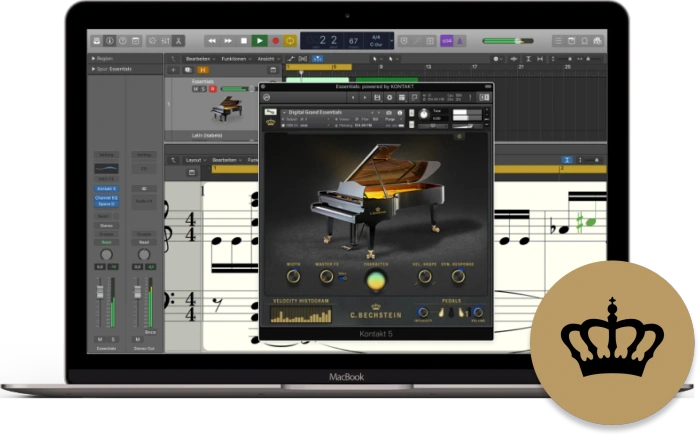Turn the Width knob on Bechstein panel

[x=293, y=276]
